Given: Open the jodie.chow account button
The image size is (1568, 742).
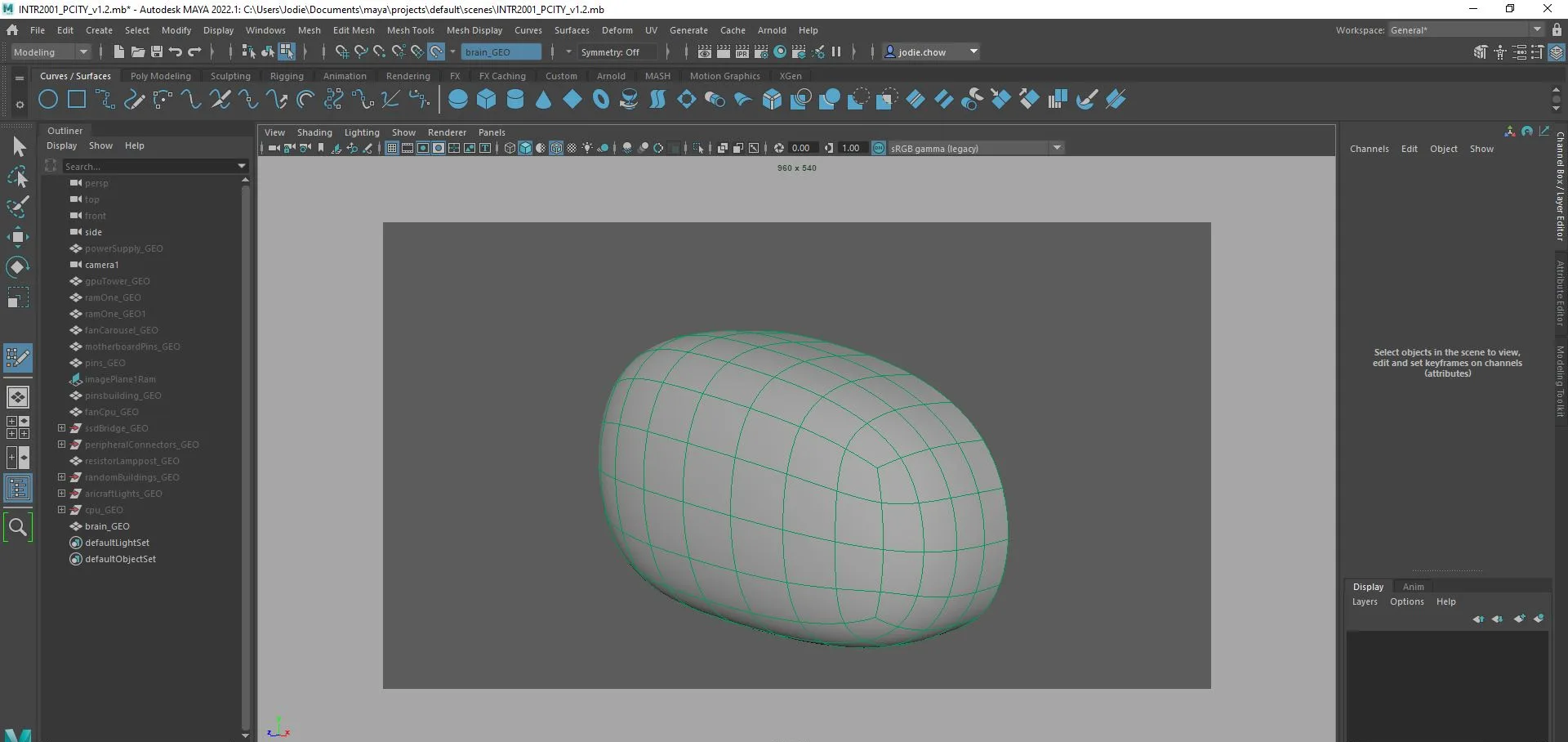Looking at the screenshot, I should [x=931, y=51].
